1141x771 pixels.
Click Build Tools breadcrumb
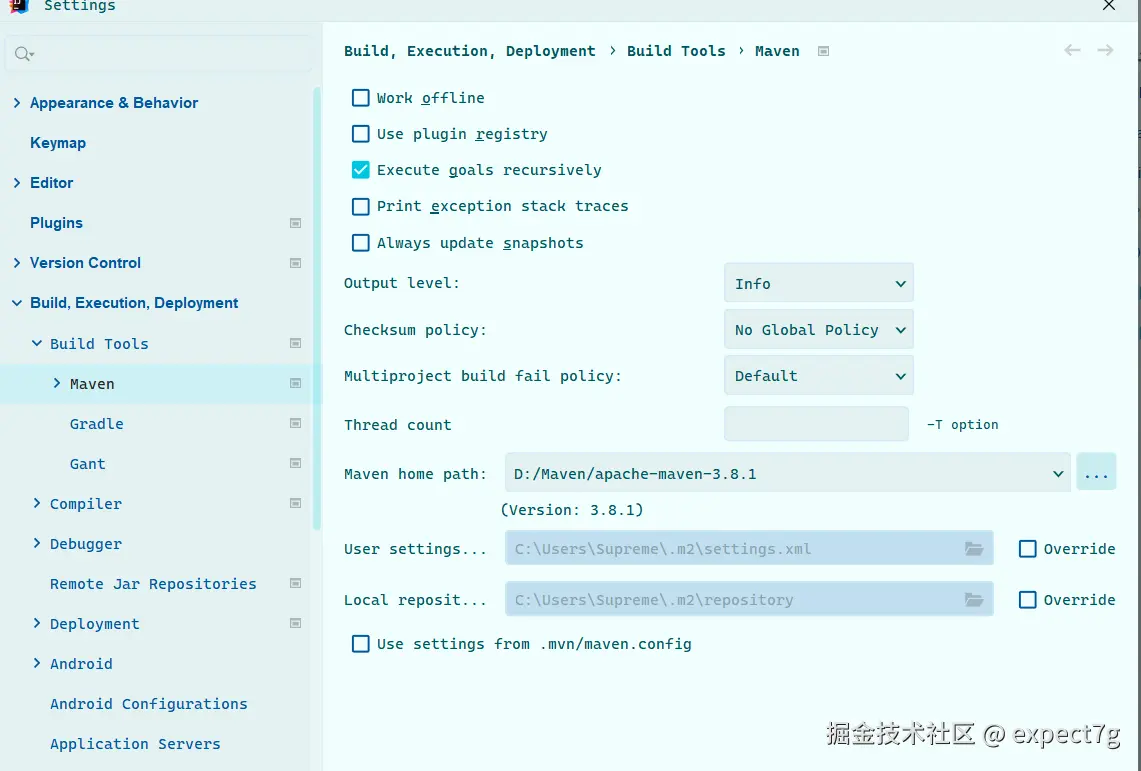(676, 51)
